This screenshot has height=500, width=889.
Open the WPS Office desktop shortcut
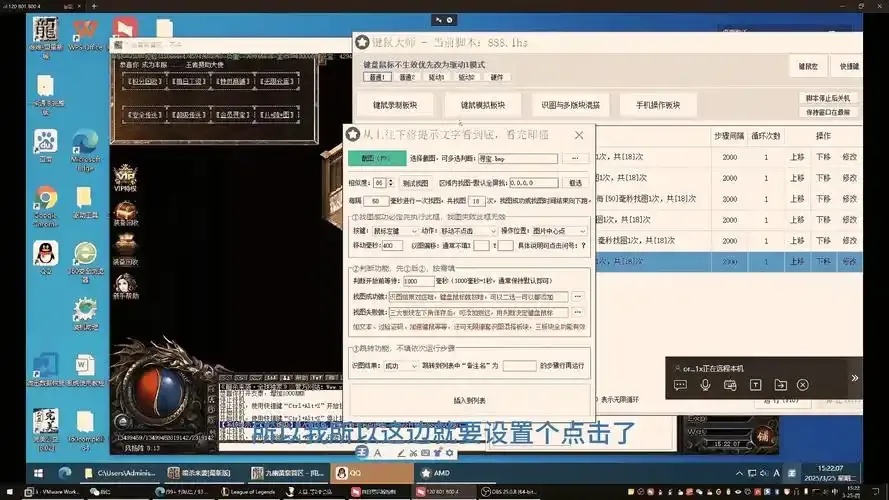85,34
